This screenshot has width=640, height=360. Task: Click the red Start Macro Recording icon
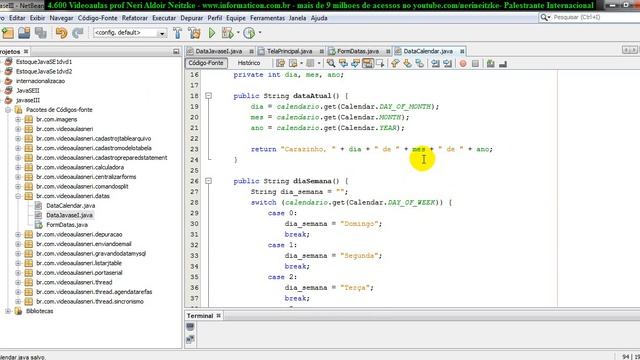coord(463,63)
